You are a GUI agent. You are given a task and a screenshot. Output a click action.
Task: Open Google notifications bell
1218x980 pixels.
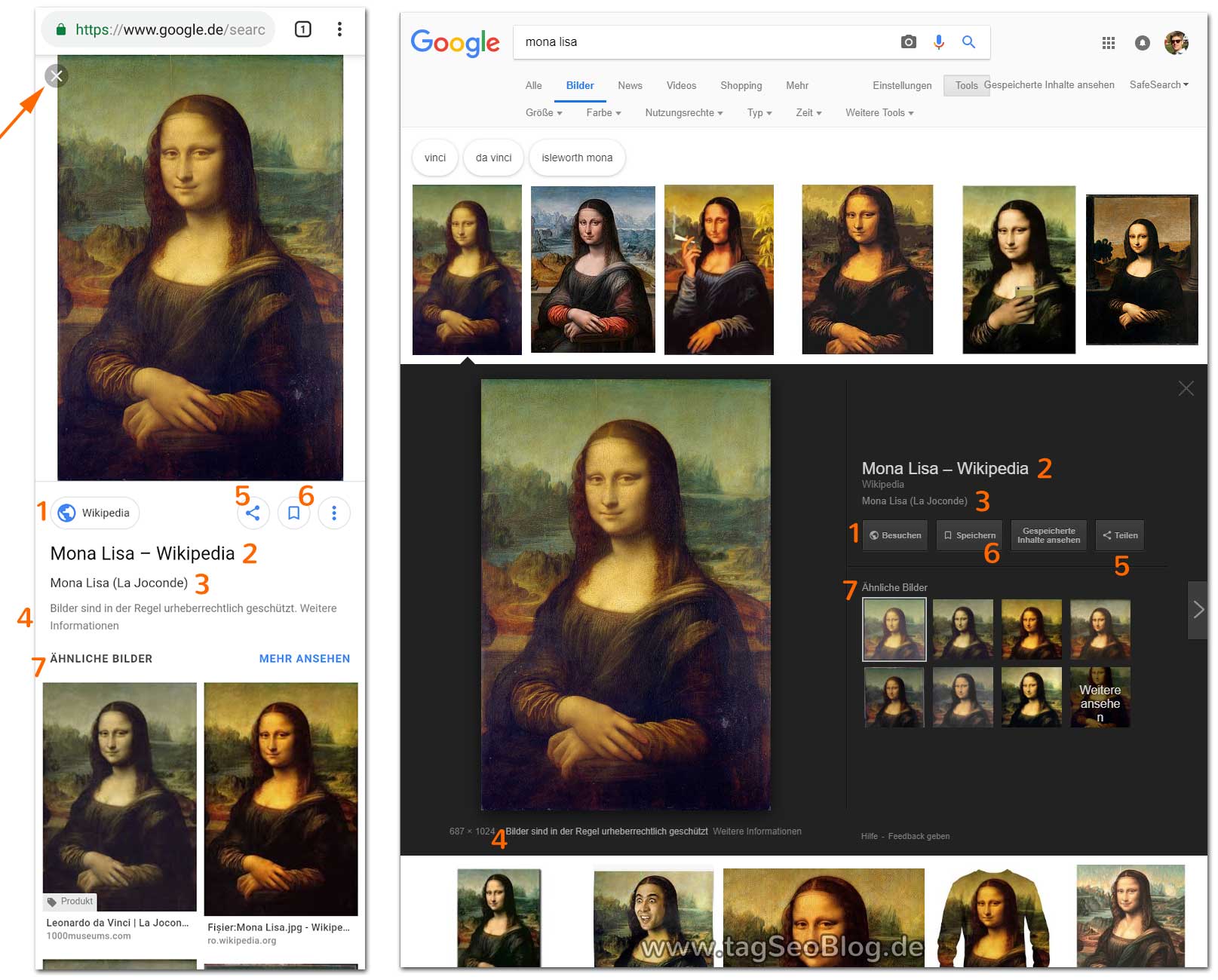1143,43
